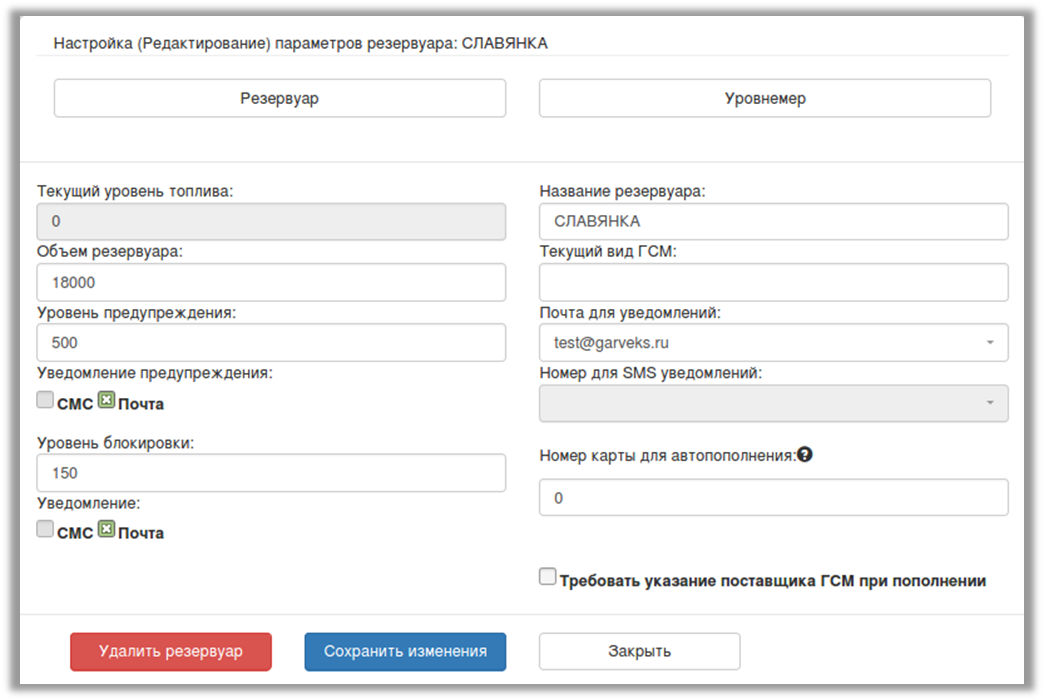Check Требовать указание поставщика ГСМ при пополнении
Screen dimensions: 1044x700
(547, 577)
